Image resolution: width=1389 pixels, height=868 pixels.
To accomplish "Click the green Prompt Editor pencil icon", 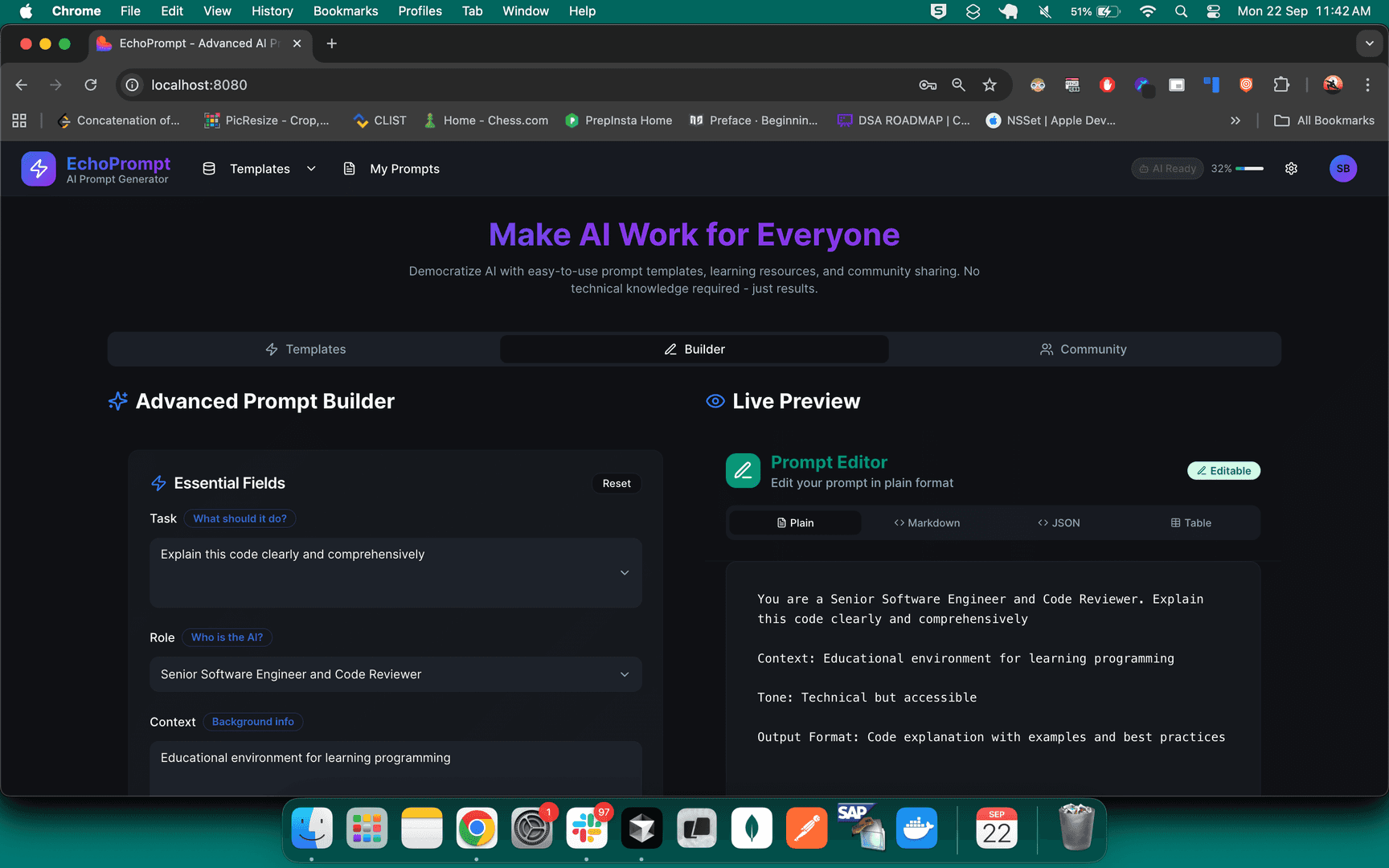I will pyautogui.click(x=743, y=471).
